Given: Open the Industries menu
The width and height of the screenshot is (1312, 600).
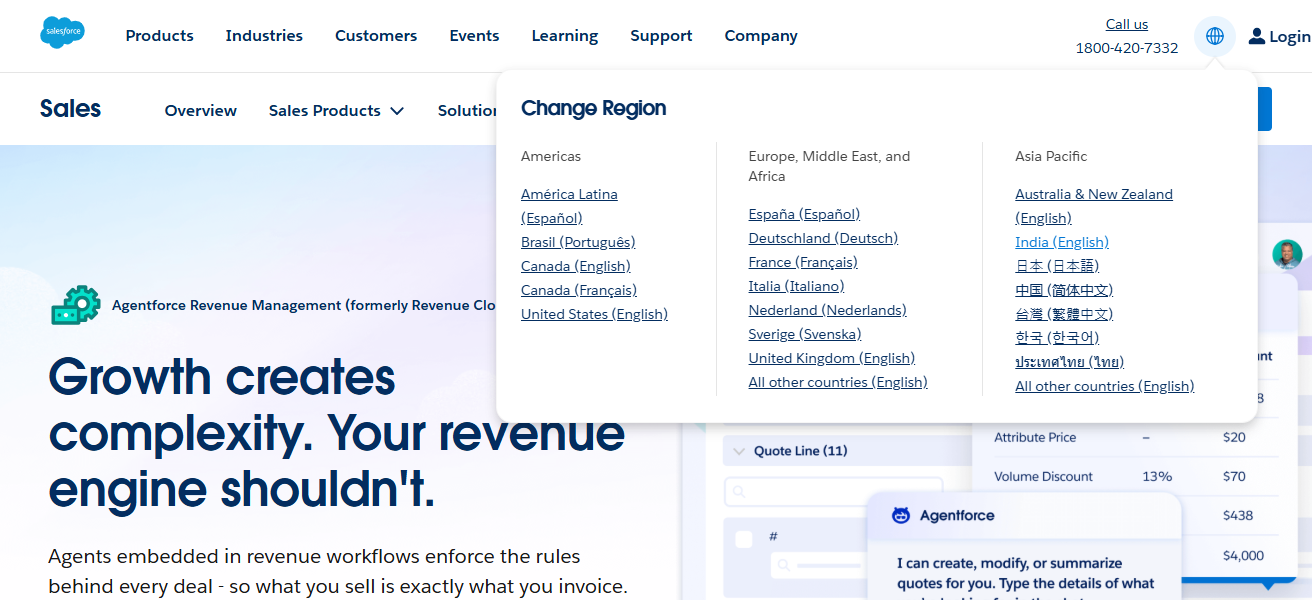Looking at the screenshot, I should click(264, 35).
